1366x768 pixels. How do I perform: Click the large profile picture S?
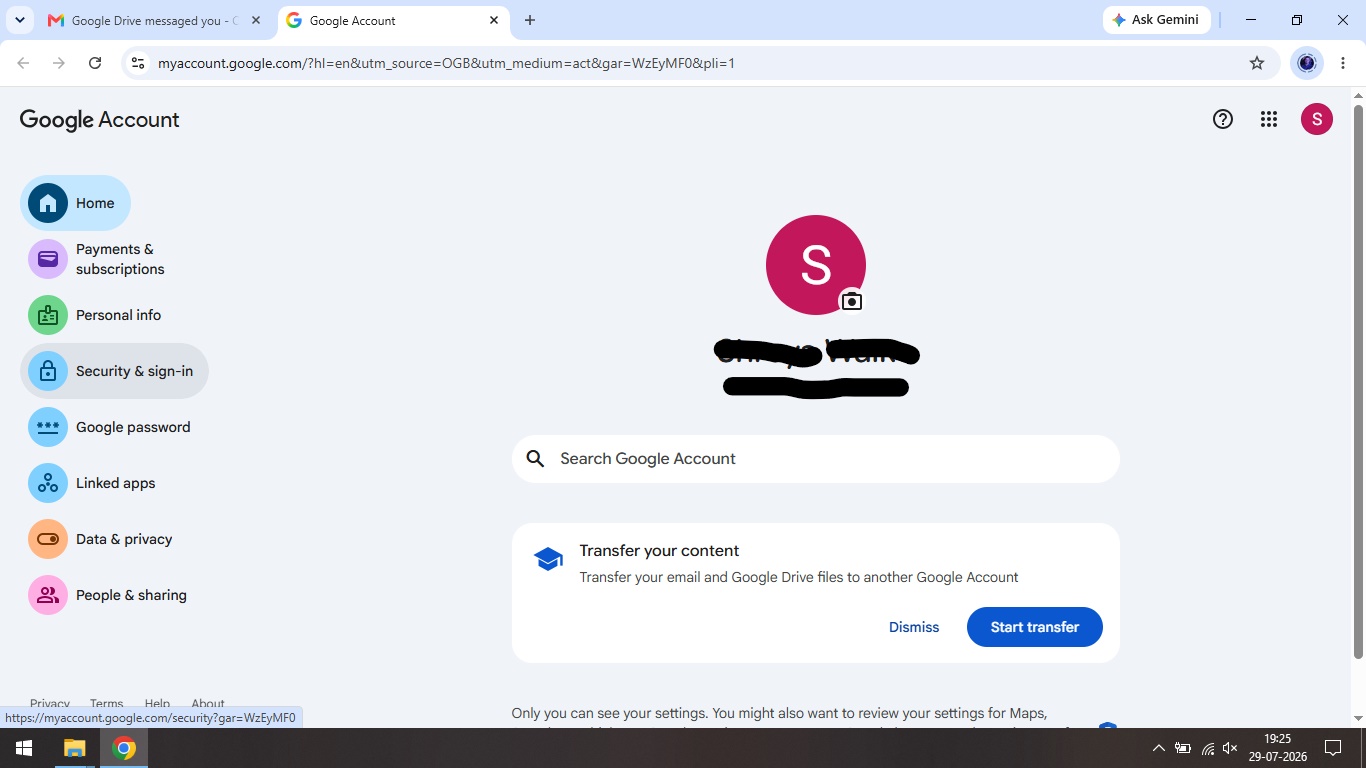(815, 265)
